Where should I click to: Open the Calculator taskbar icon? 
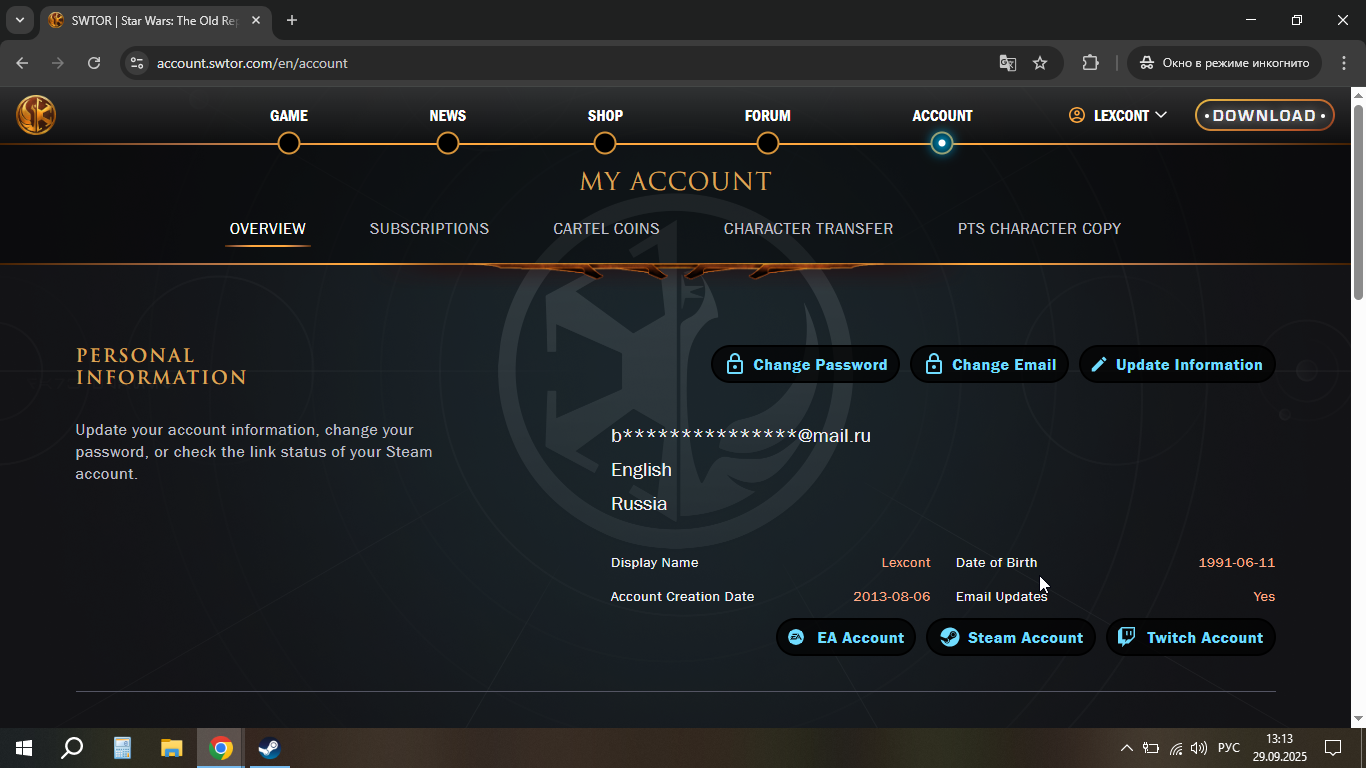[x=122, y=748]
